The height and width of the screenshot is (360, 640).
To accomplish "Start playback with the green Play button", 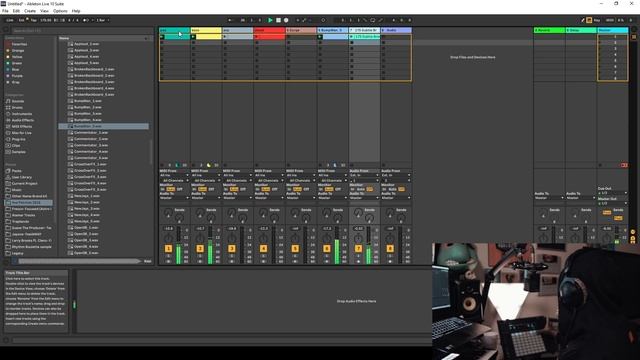I will (x=270, y=20).
